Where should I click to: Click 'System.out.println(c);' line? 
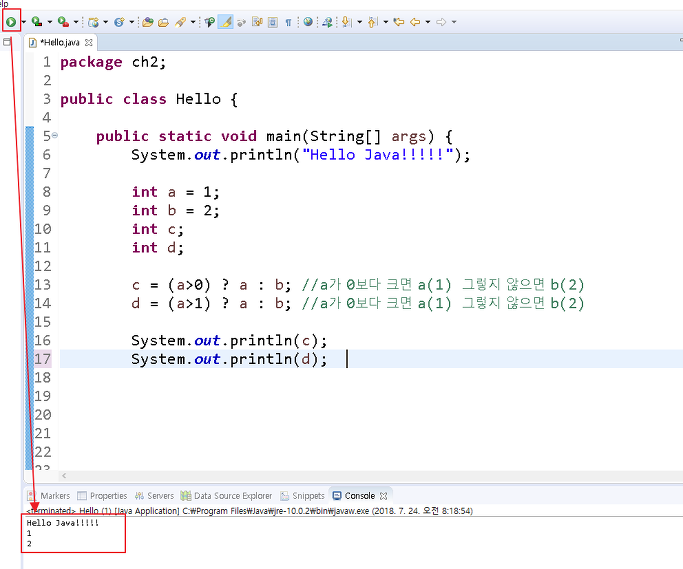tap(229, 341)
